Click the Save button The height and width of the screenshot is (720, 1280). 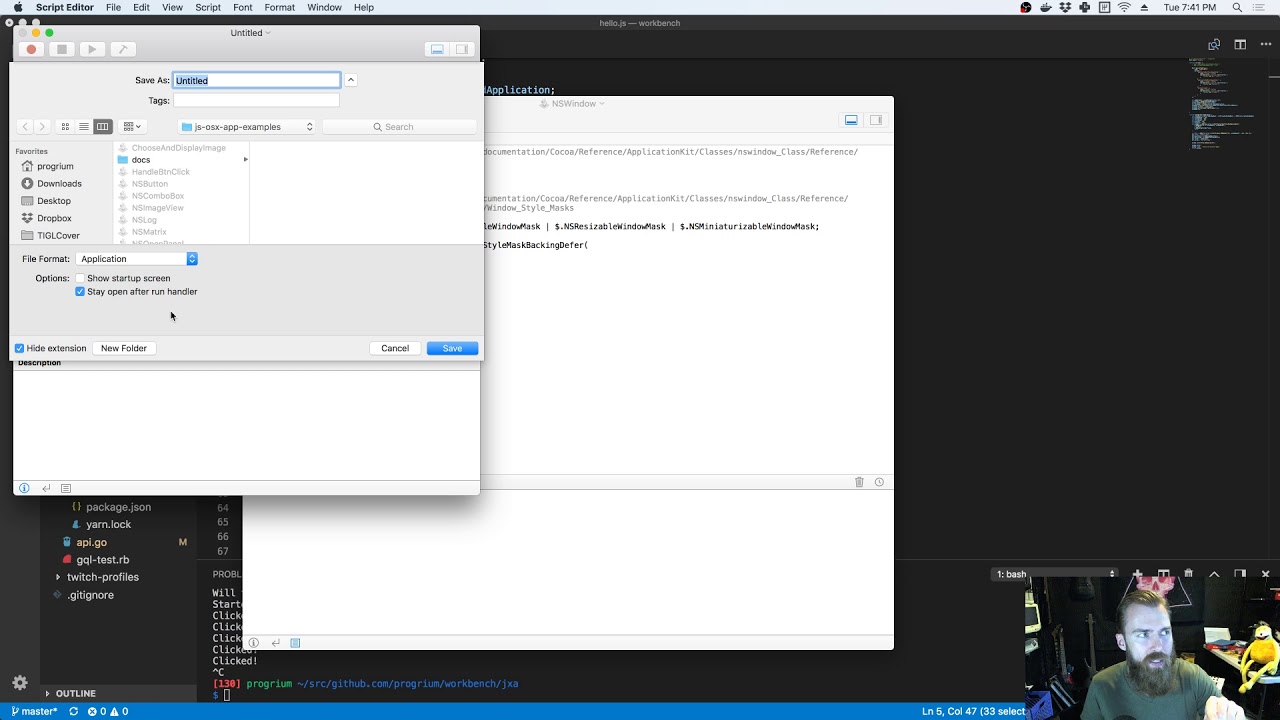pyautogui.click(x=452, y=348)
